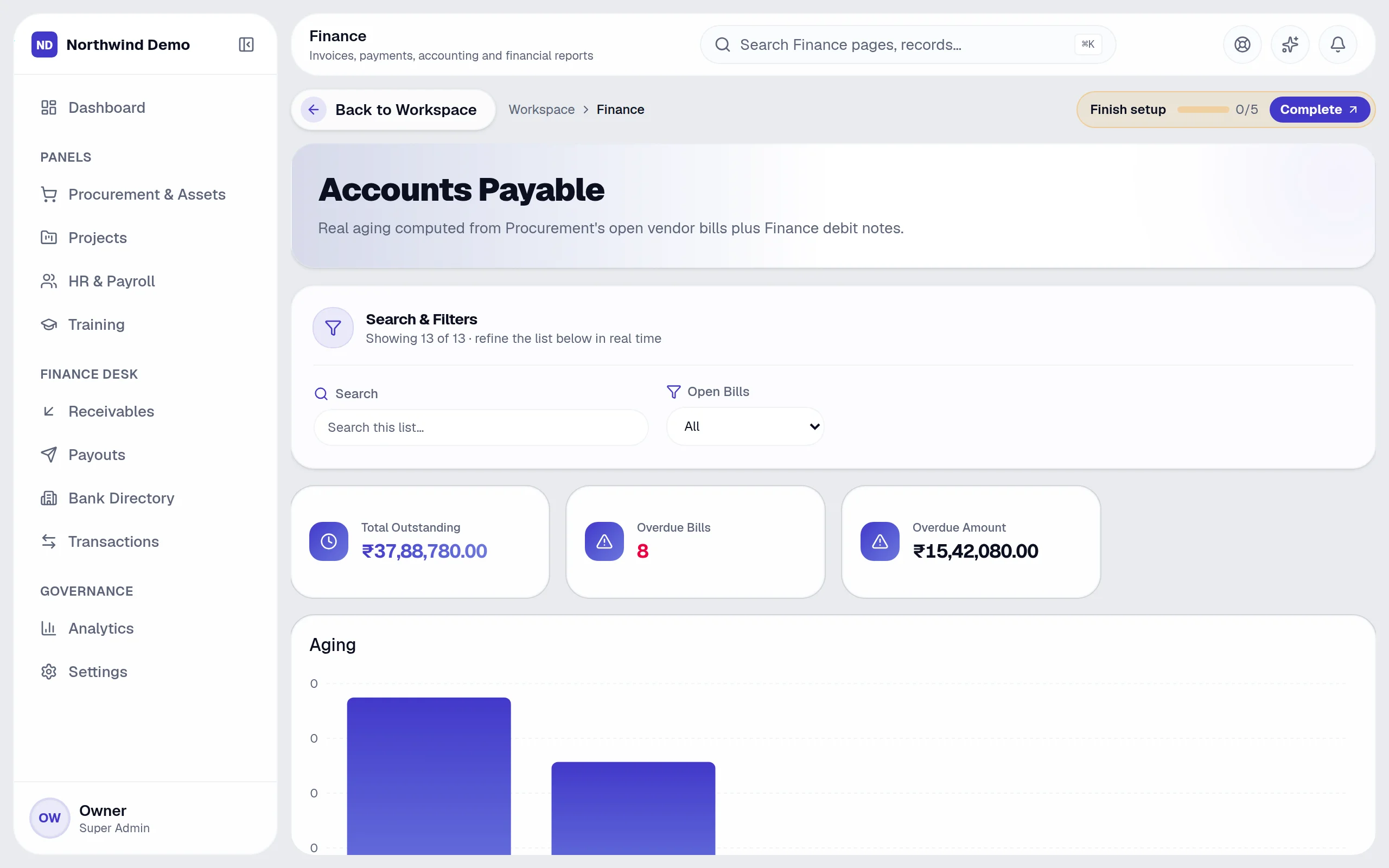Open the Open Bills dropdown set to All
1389x868 pixels.
pyautogui.click(x=746, y=426)
